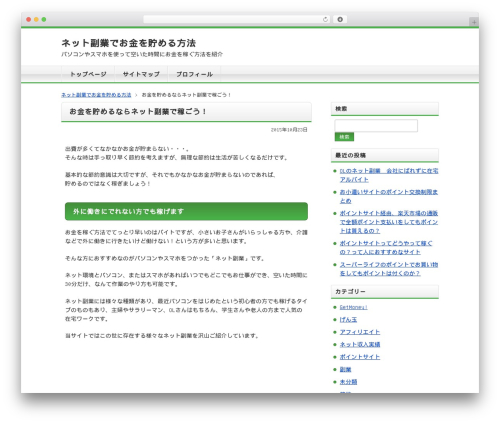
Task: Open recent post ポイントサイトってどうやって稼ぐの?
Action: (x=386, y=248)
